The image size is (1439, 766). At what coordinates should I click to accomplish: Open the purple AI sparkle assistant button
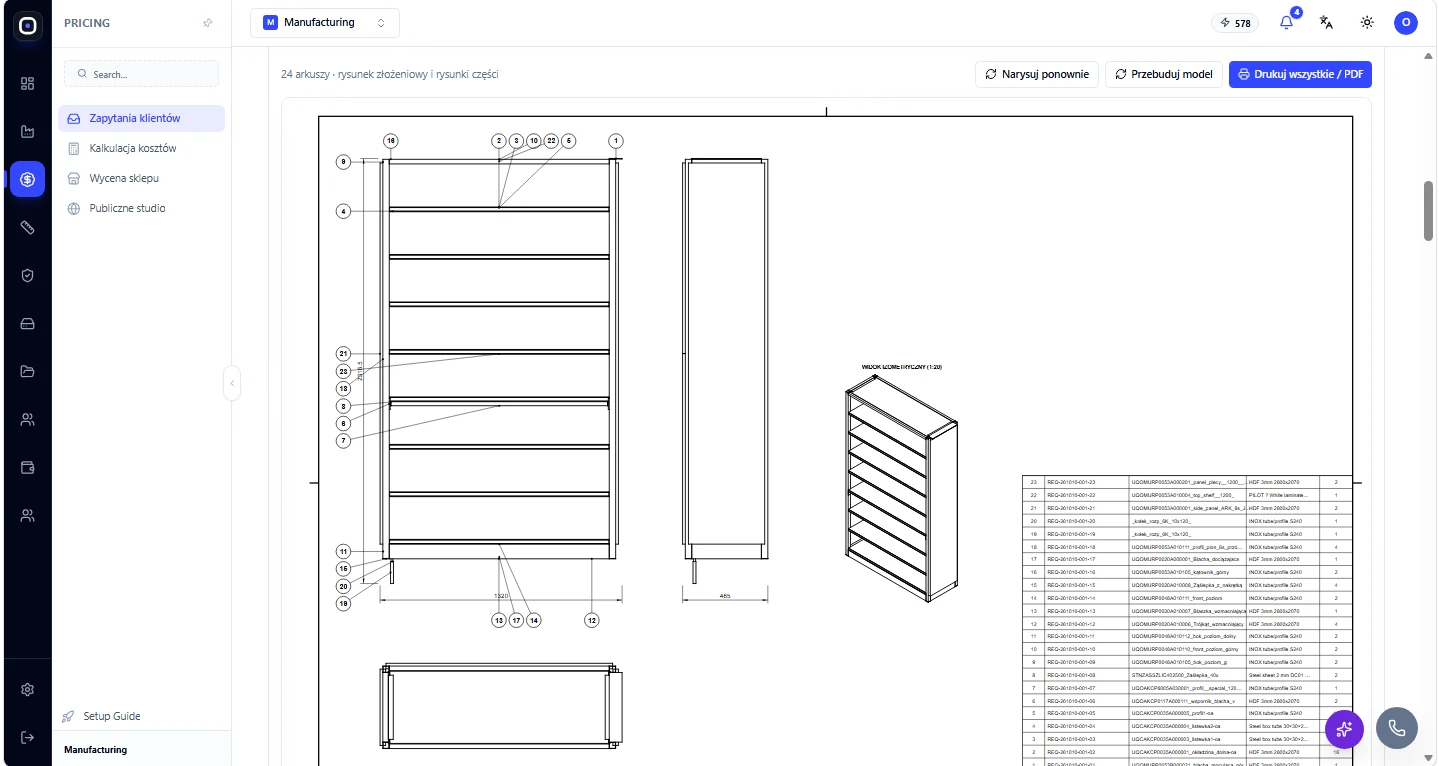point(1344,729)
